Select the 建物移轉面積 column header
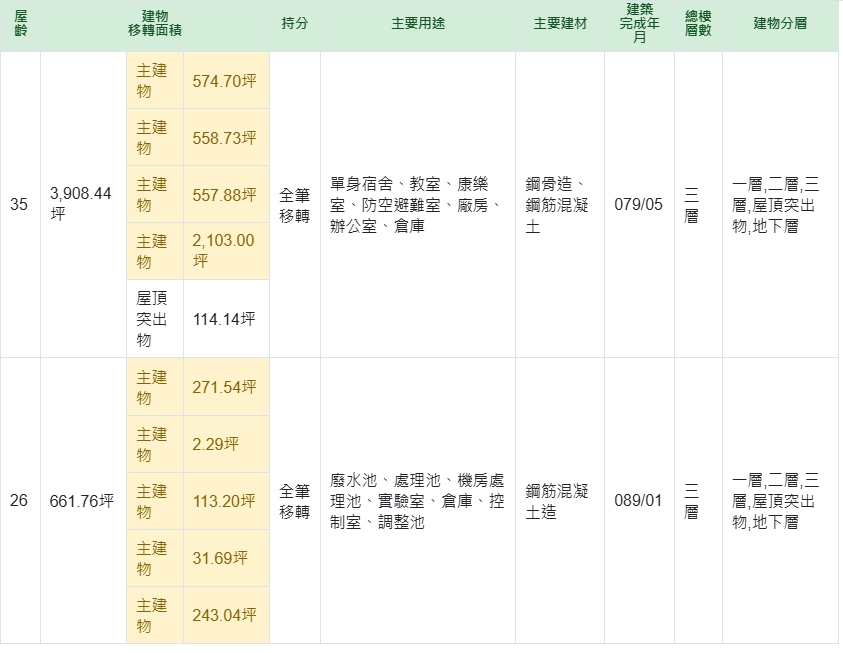This screenshot has width=843, height=653. [x=155, y=23]
